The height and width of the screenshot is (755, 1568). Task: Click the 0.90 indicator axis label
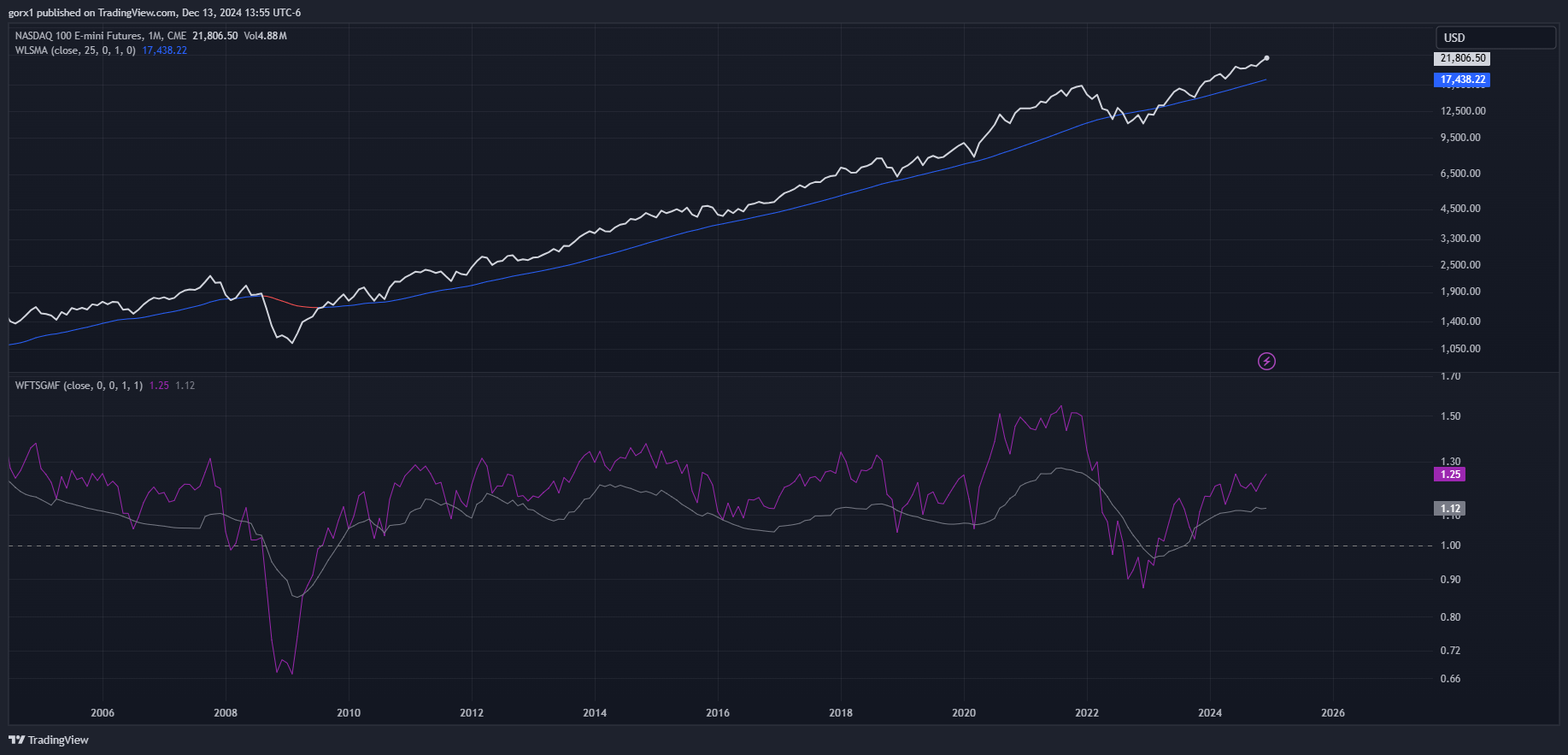pyautogui.click(x=1450, y=580)
